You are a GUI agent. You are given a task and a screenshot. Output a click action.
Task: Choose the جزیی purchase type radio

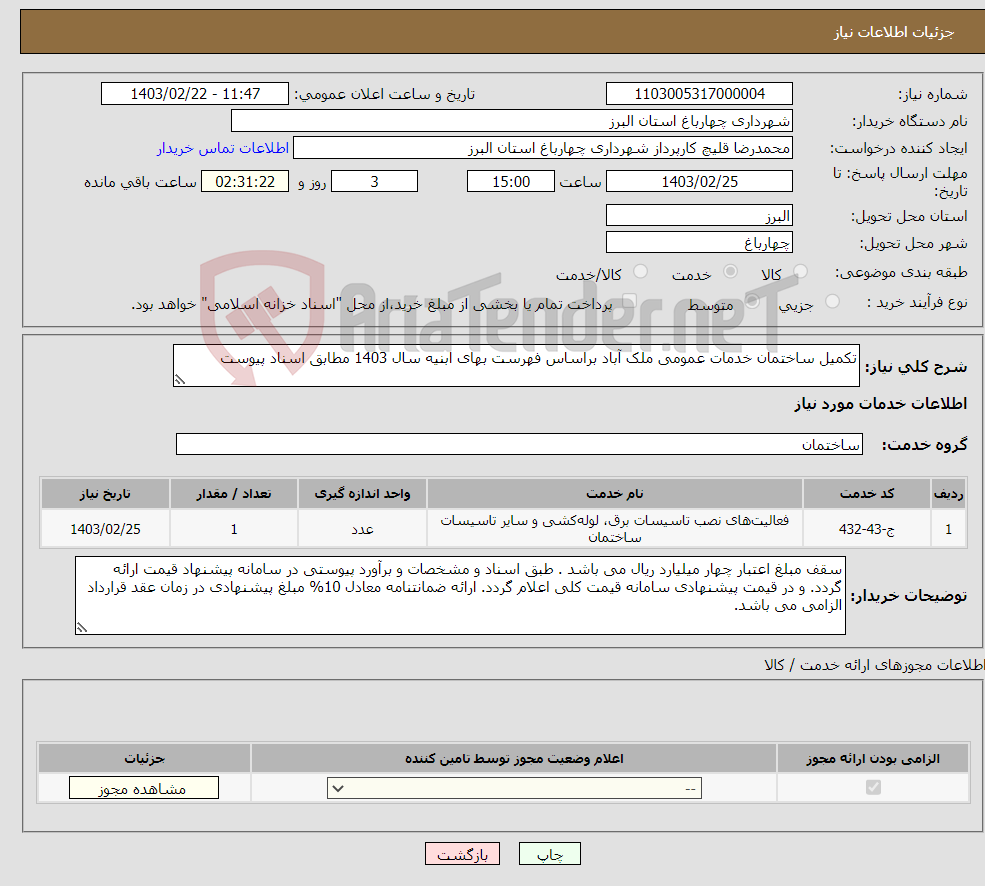832,302
